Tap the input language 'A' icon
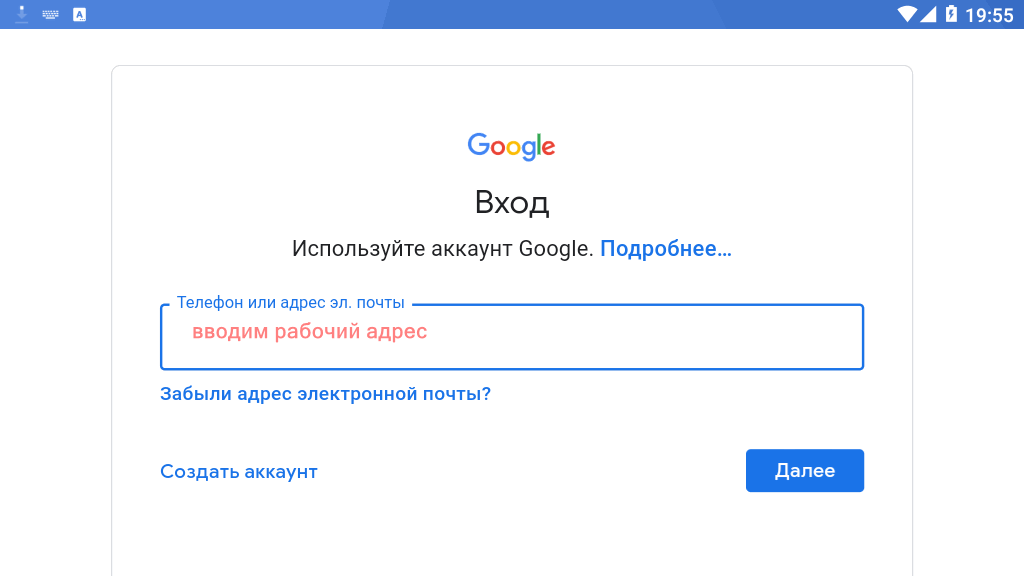 [x=80, y=14]
